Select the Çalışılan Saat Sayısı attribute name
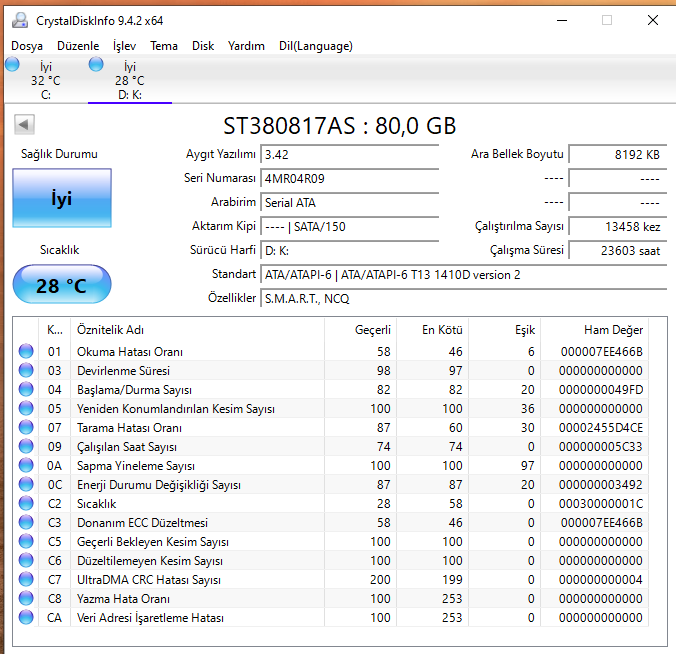The image size is (676, 654). click(127, 447)
